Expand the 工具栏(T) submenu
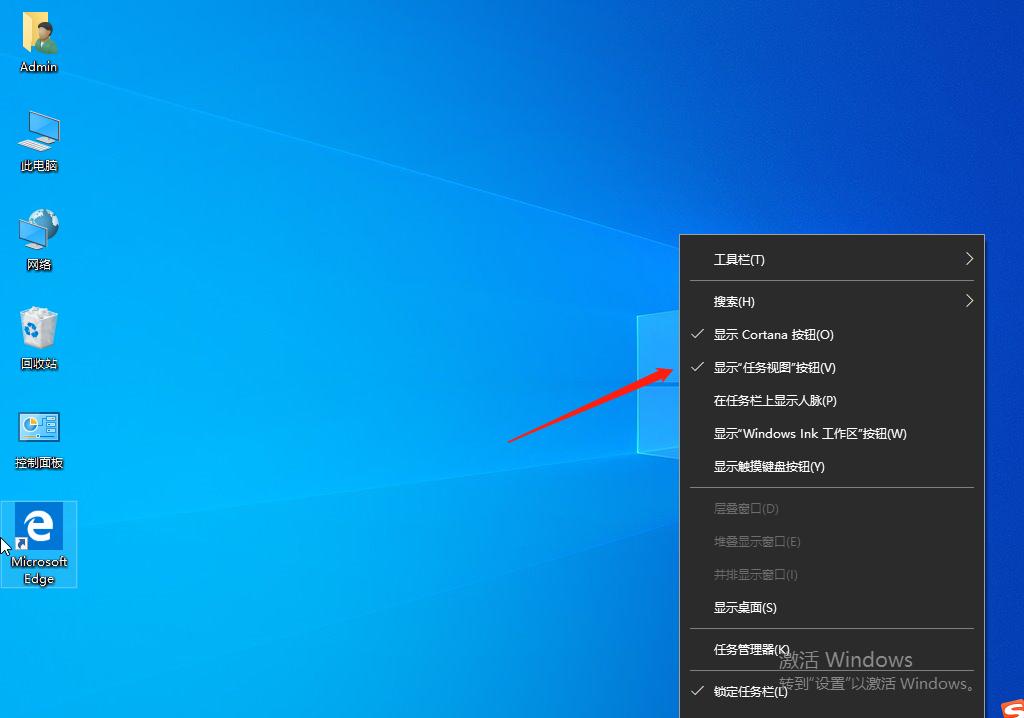This screenshot has height=718, width=1024. (x=831, y=259)
